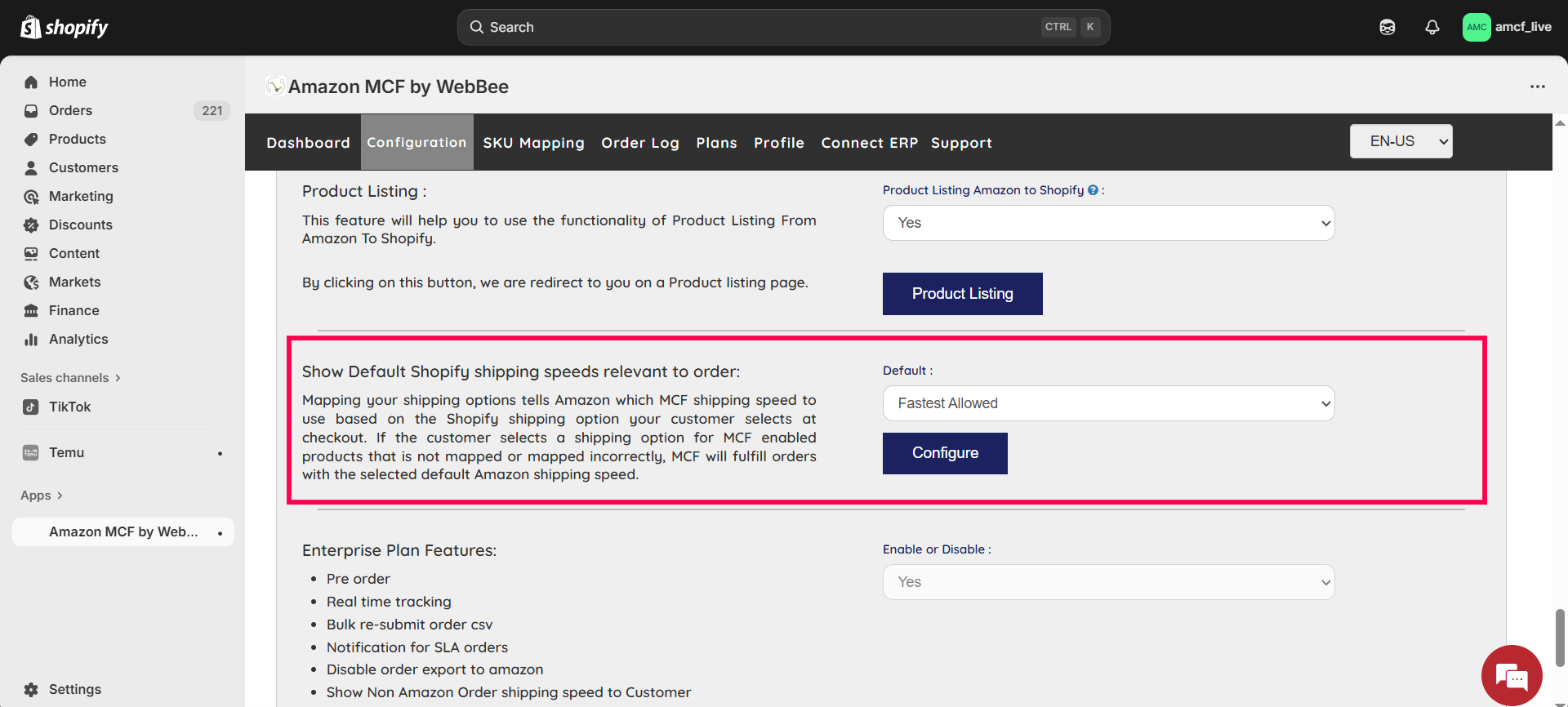Open the Sidekick assistant icon in top bar
This screenshot has width=1568, height=707.
(x=1387, y=27)
